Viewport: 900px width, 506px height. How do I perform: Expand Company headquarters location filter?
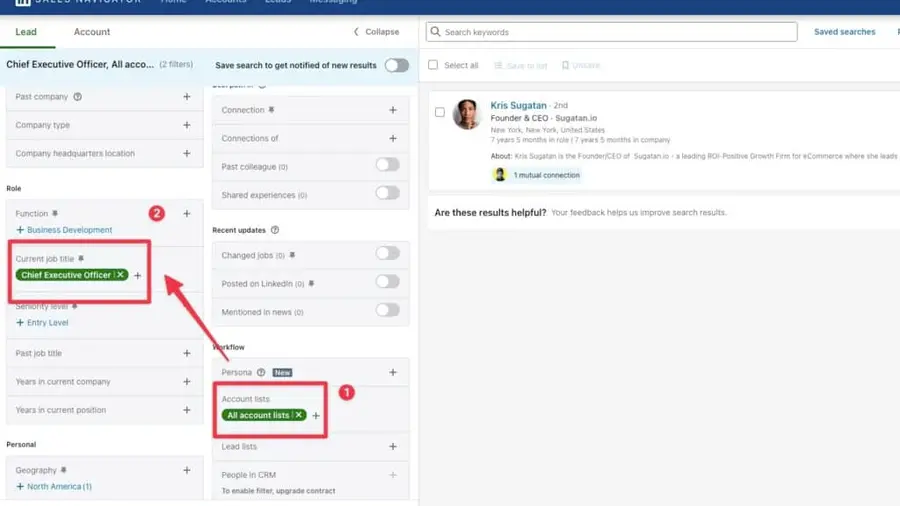[187, 153]
